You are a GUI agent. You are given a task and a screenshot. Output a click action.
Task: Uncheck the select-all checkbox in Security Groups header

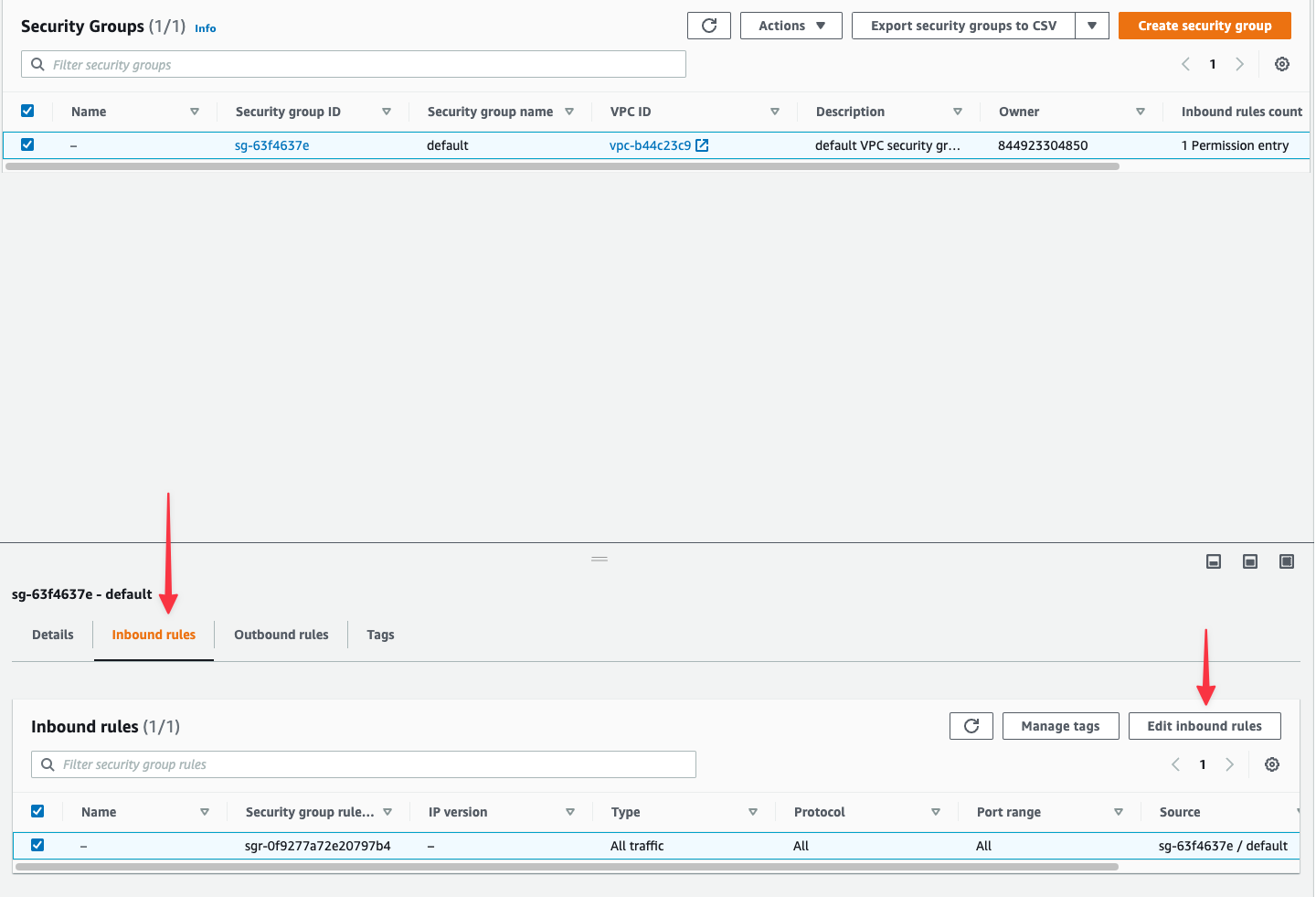[x=27, y=110]
